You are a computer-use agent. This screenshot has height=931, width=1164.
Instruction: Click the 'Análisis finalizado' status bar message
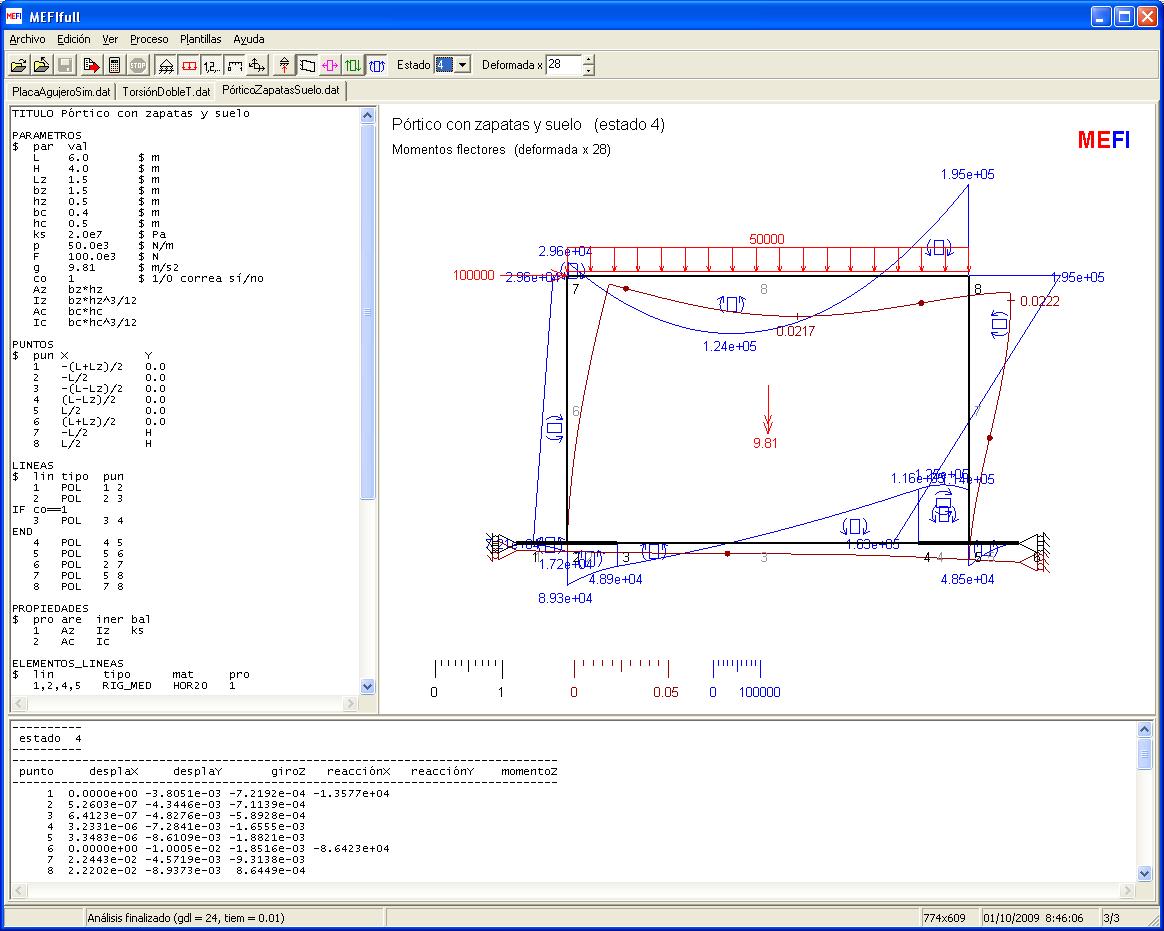tap(186, 918)
